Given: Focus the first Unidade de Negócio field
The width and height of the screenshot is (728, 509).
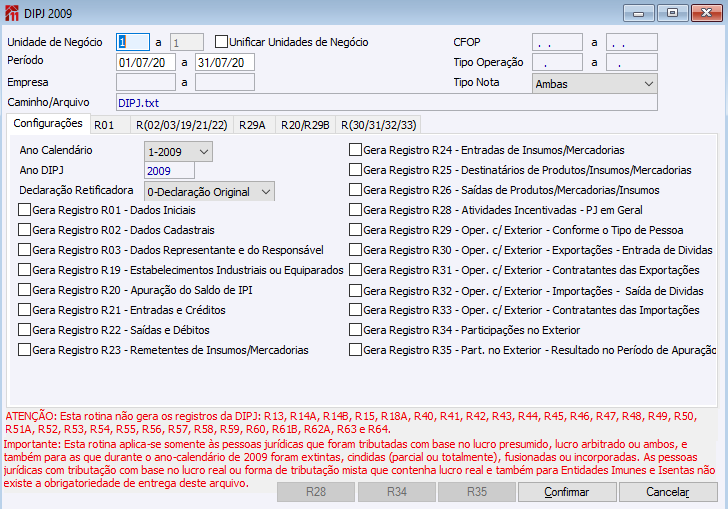Looking at the screenshot, I should point(133,42).
